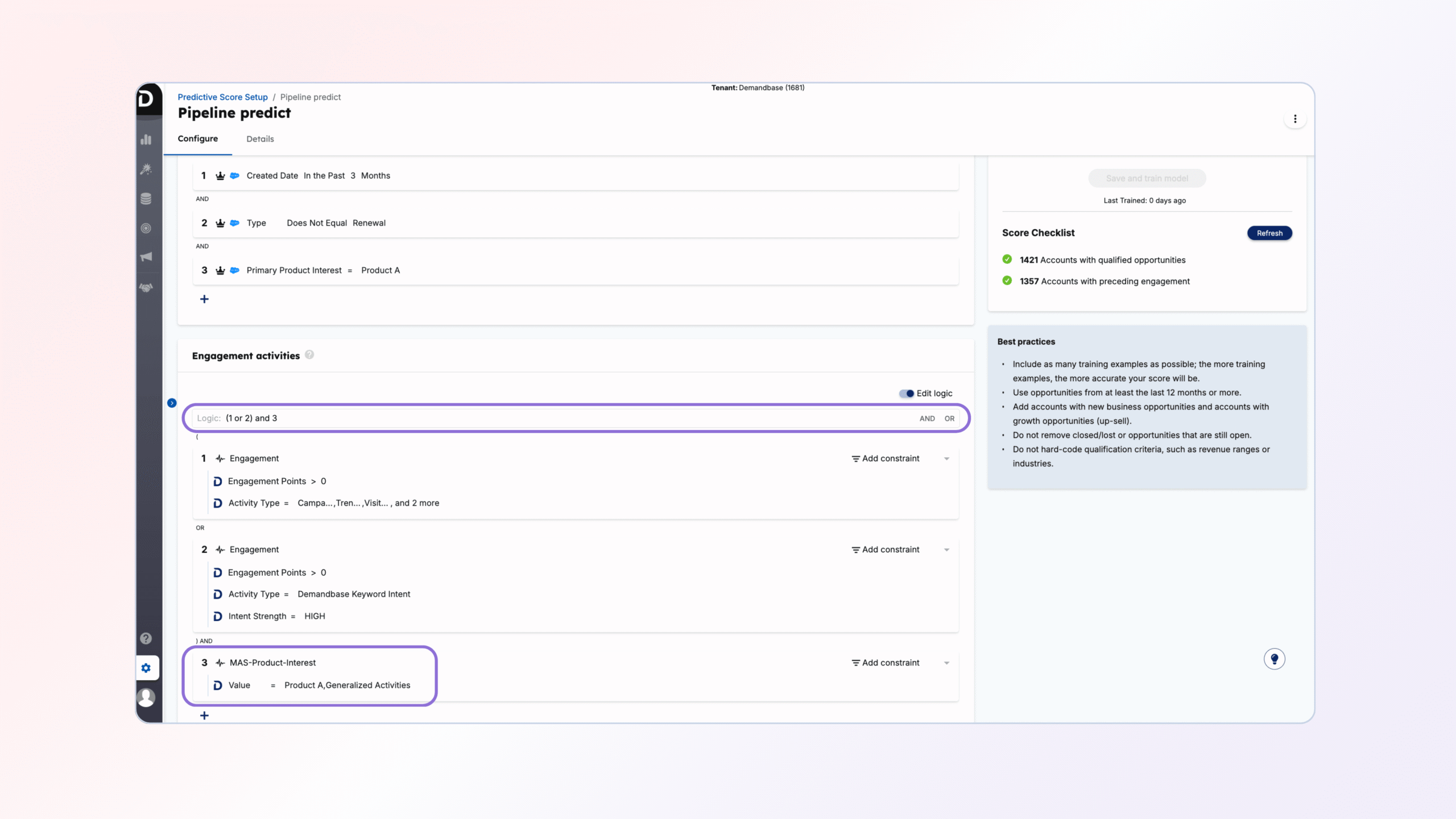Click the lightbulb tips icon
The image size is (1456, 819).
tap(1274, 659)
